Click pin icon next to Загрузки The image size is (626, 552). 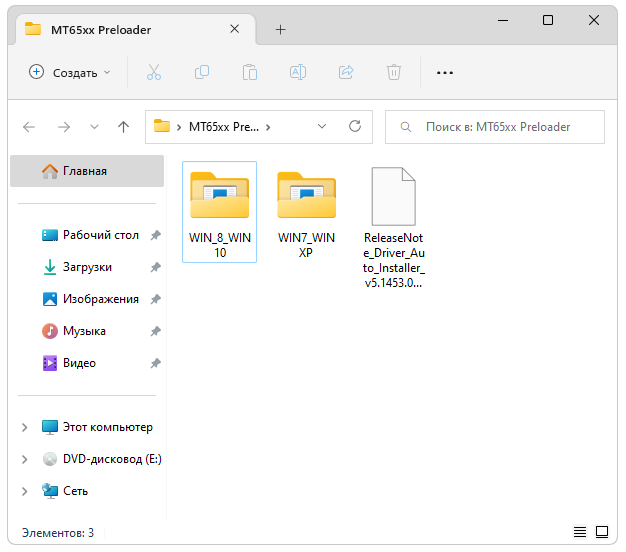tap(155, 267)
